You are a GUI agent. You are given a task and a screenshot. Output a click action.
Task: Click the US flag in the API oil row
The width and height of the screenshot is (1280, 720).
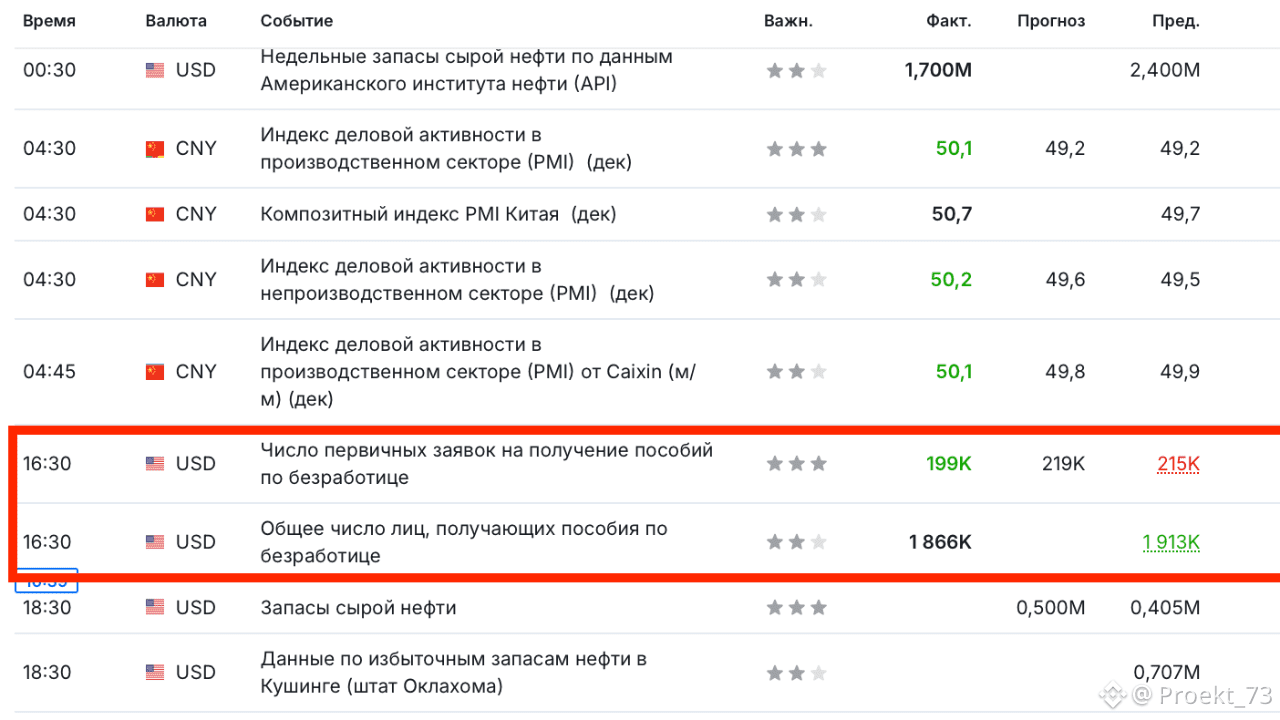coord(155,70)
